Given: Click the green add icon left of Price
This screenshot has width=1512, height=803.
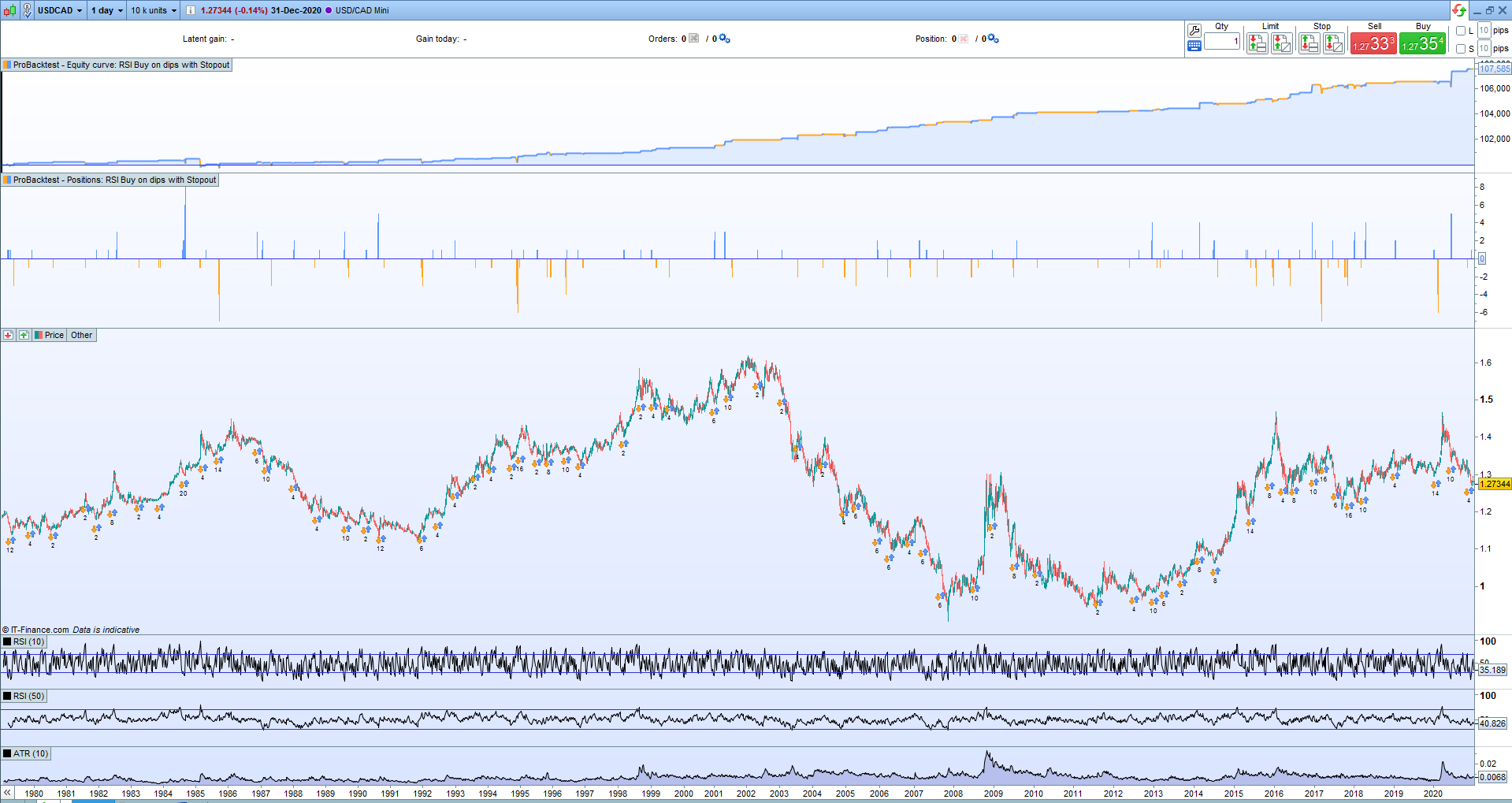Looking at the screenshot, I should pyautogui.click(x=24, y=335).
